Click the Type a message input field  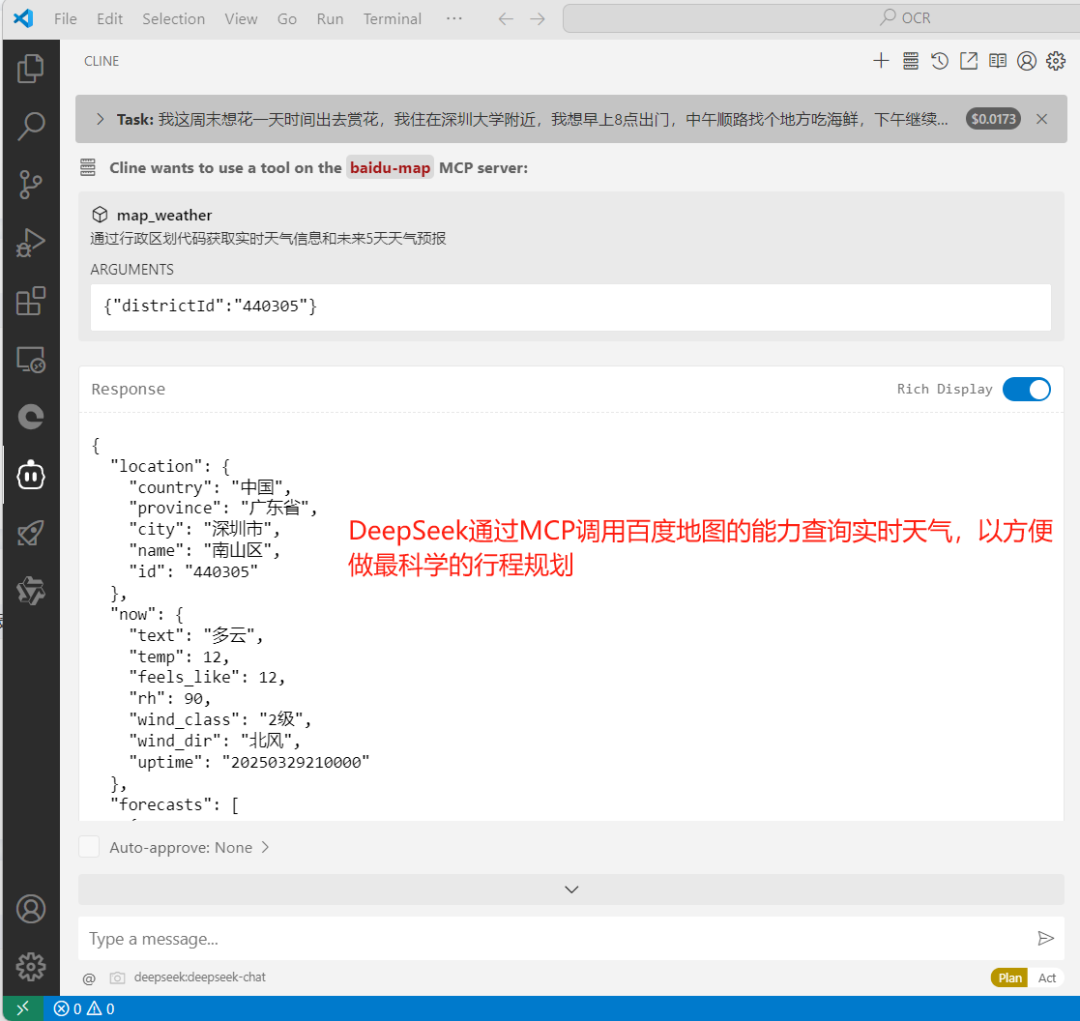pos(400,938)
